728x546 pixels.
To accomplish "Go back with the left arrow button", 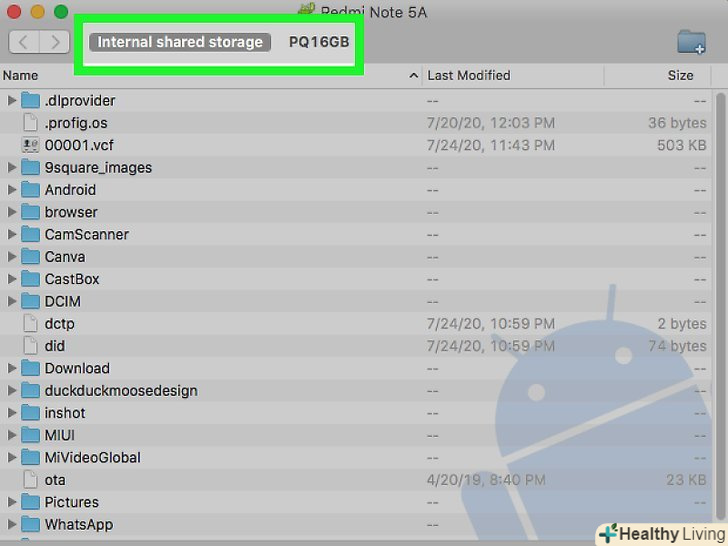I will [24, 42].
